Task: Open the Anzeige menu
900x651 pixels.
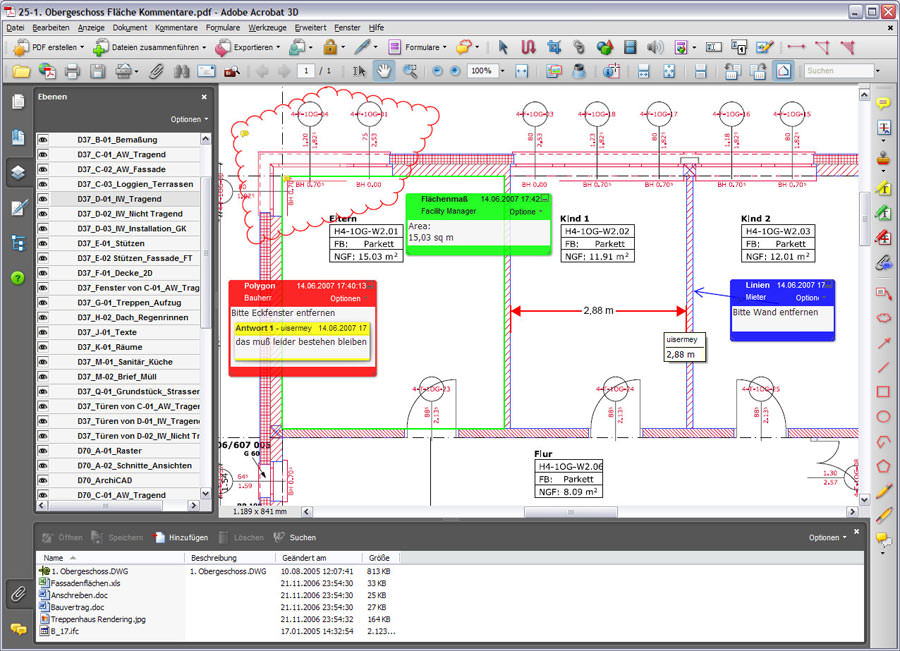Action: click(91, 28)
